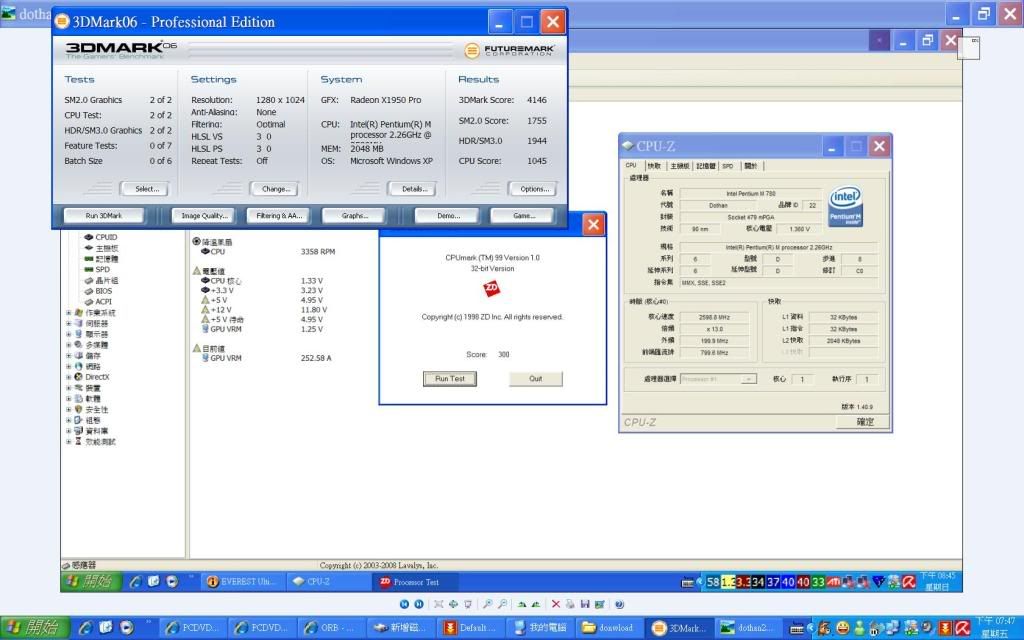Screen dimensions: 1024x640
Task: Open the SPD tab in CPU-Z
Action: (727, 166)
